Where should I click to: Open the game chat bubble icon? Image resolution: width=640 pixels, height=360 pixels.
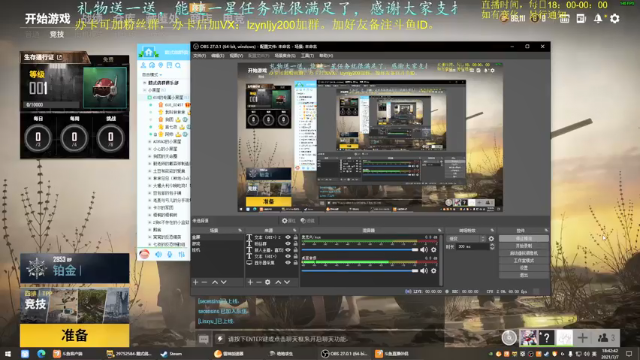(x=203, y=339)
